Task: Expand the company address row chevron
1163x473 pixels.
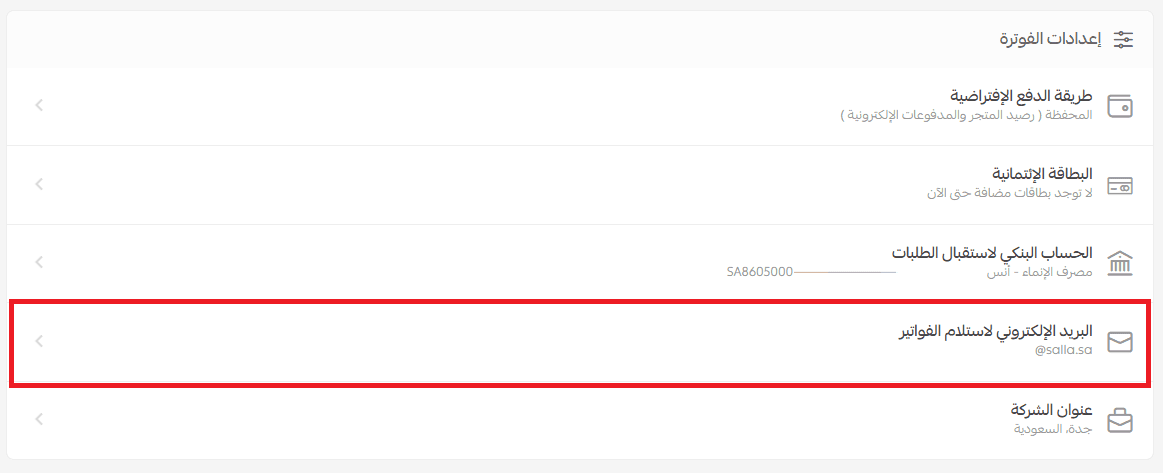Action: [x=39, y=419]
